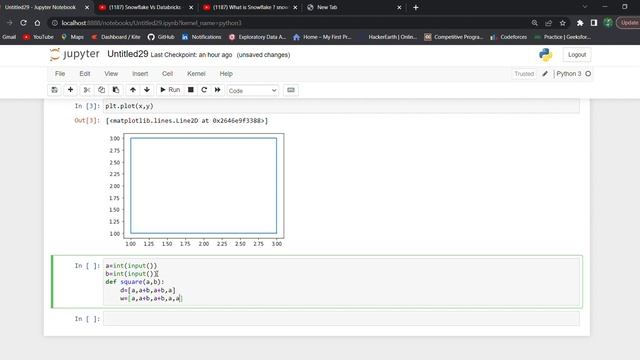Open the Edit menu

[84, 74]
